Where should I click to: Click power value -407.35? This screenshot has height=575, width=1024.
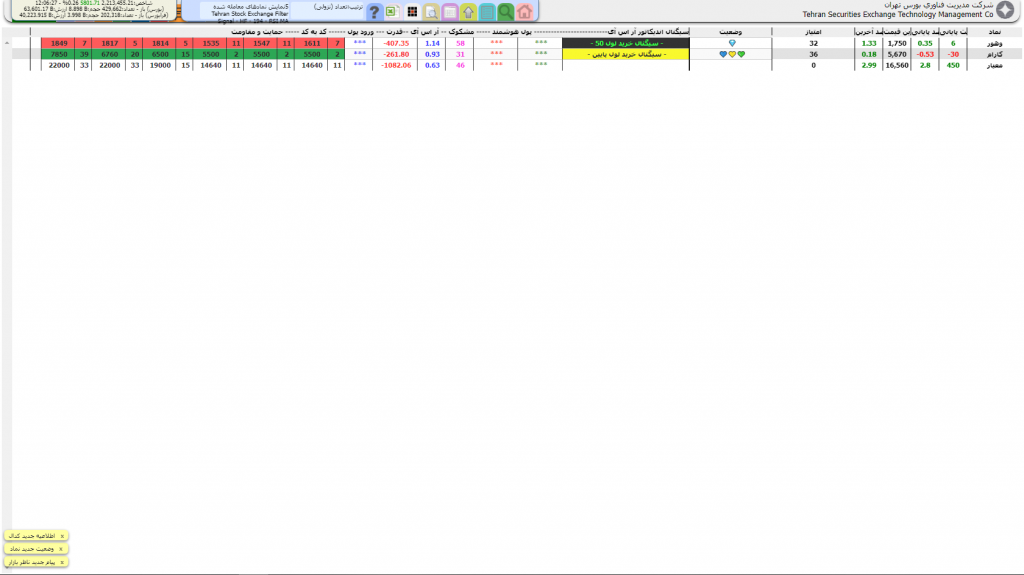click(396, 43)
